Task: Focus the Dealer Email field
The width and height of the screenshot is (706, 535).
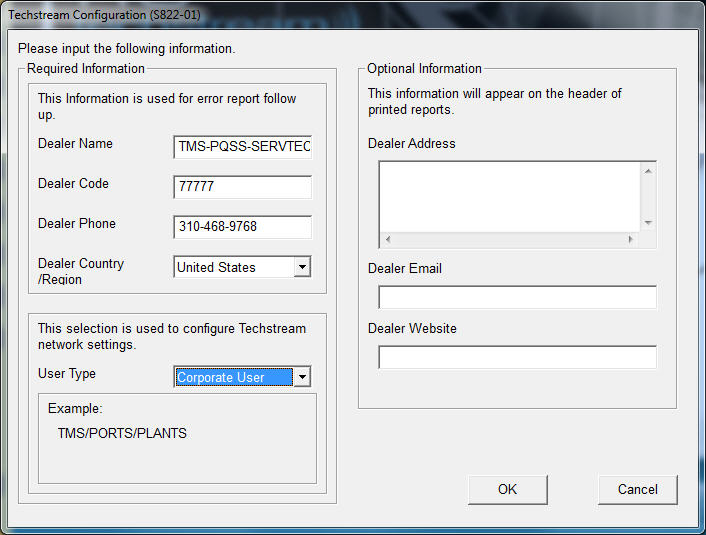Action: (x=517, y=297)
